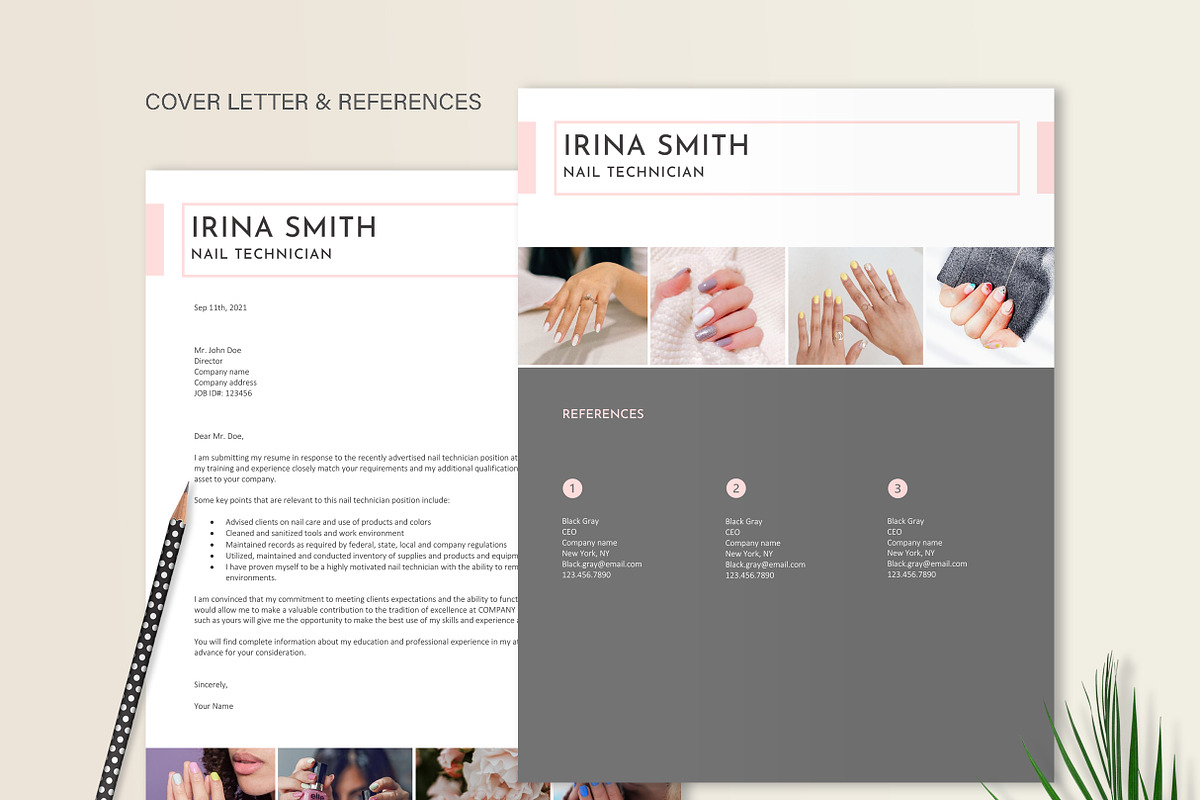This screenshot has width=1200, height=800.
Task: Click NAIL TECHNICIAN title on the references page
Action: (x=634, y=172)
